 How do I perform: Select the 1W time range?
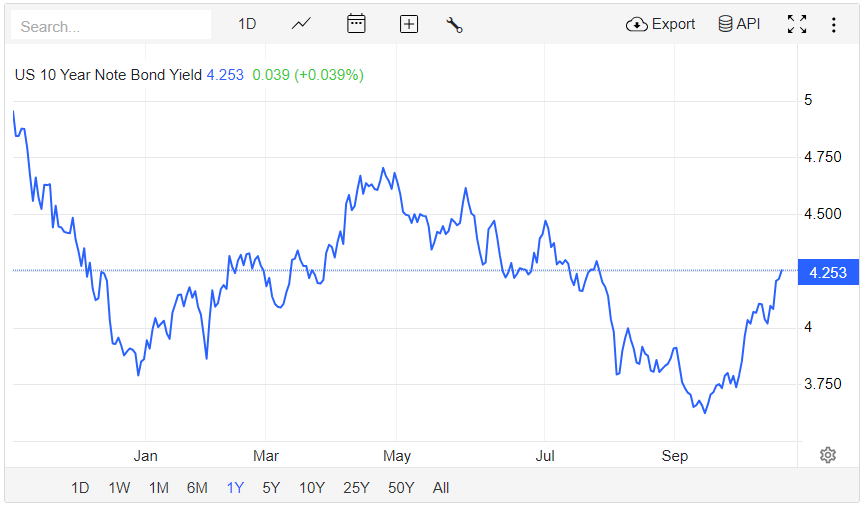pyautogui.click(x=119, y=488)
